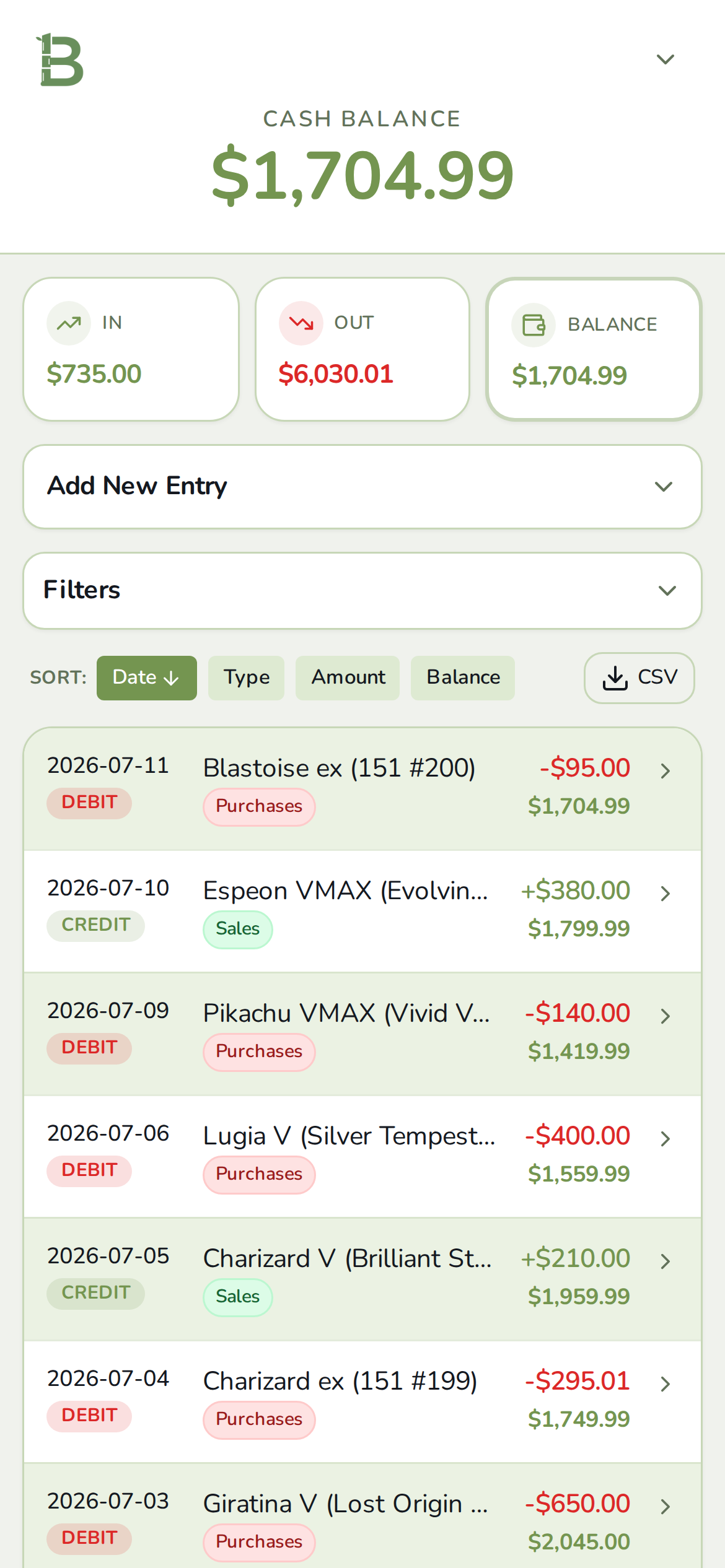This screenshot has height=1568, width=725.
Task: Click the green B logo icon
Action: click(x=59, y=59)
